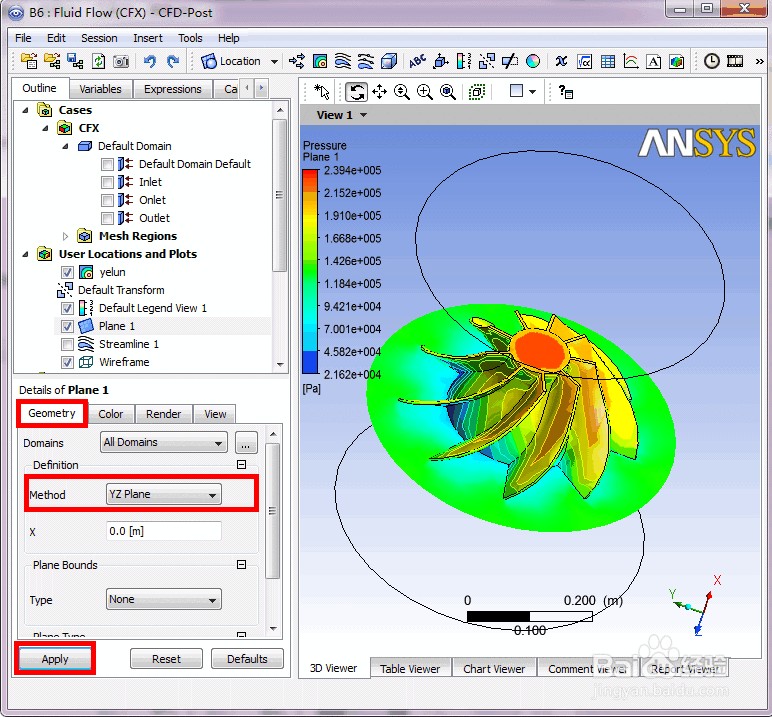The width and height of the screenshot is (772, 717).
Task: Insert a Contour plot via toolbar icon
Action: (320, 61)
